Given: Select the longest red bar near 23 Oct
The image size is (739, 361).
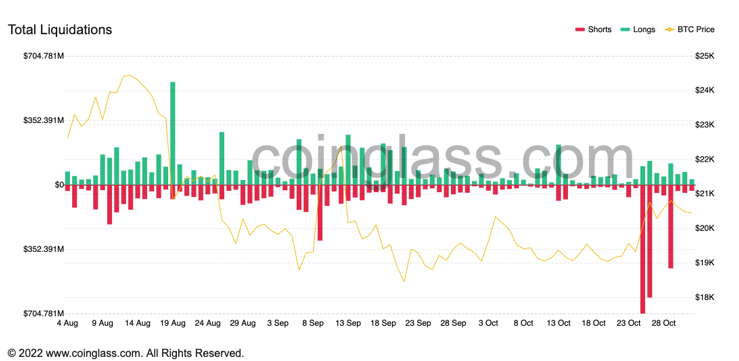Looking at the screenshot, I should click(x=642, y=249).
